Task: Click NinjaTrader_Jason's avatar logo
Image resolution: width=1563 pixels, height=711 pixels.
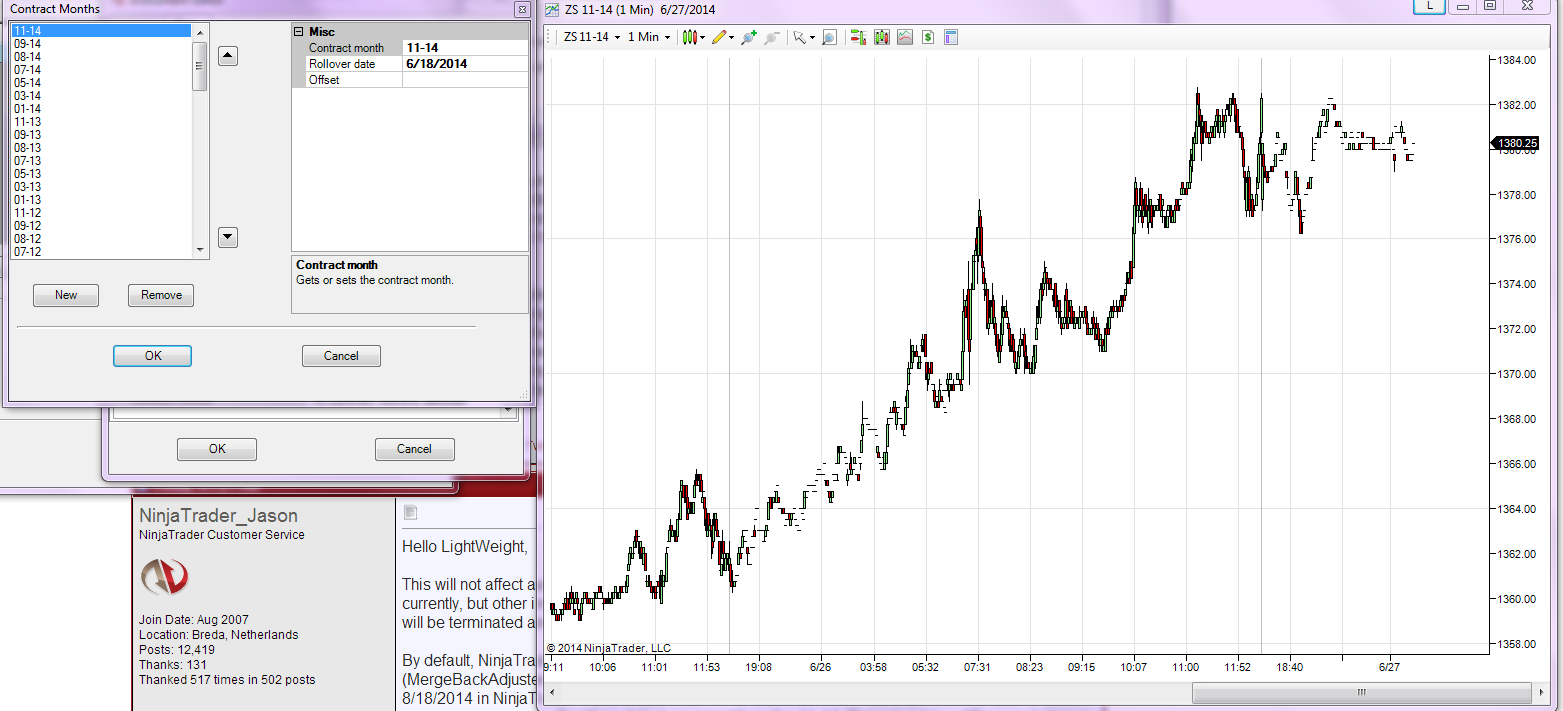Action: tap(164, 577)
